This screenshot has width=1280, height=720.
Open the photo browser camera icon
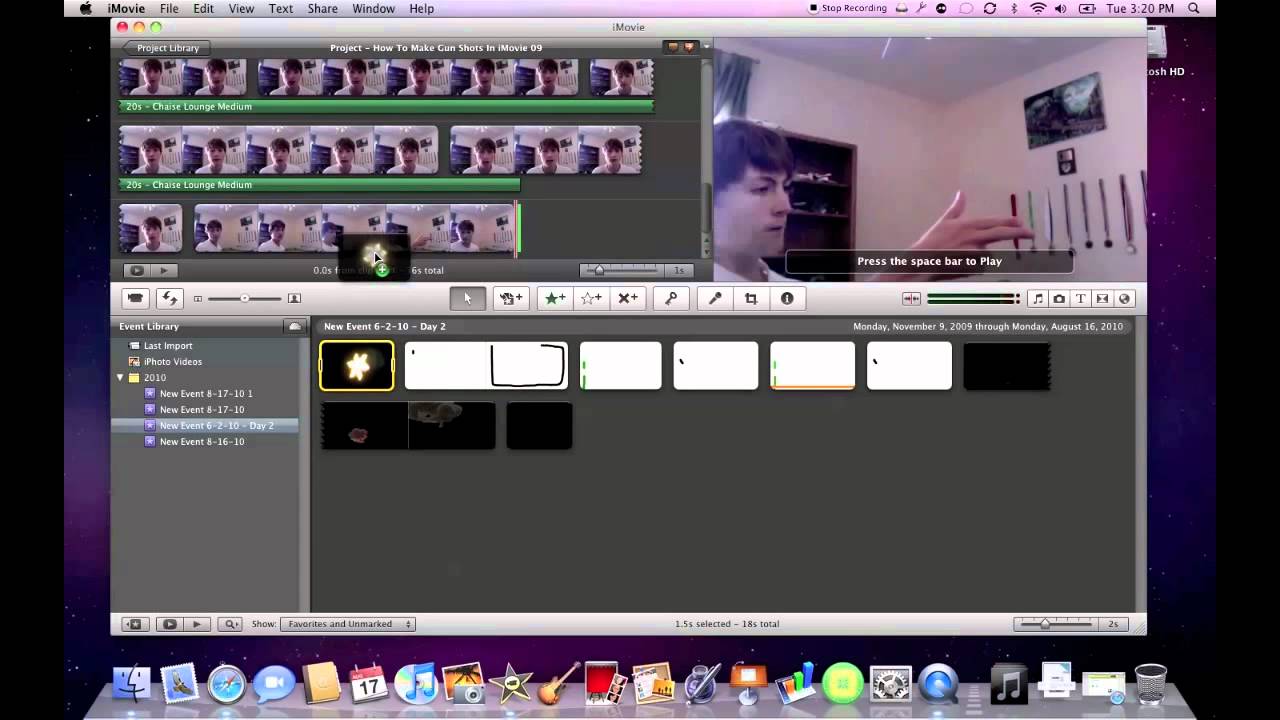1059,298
